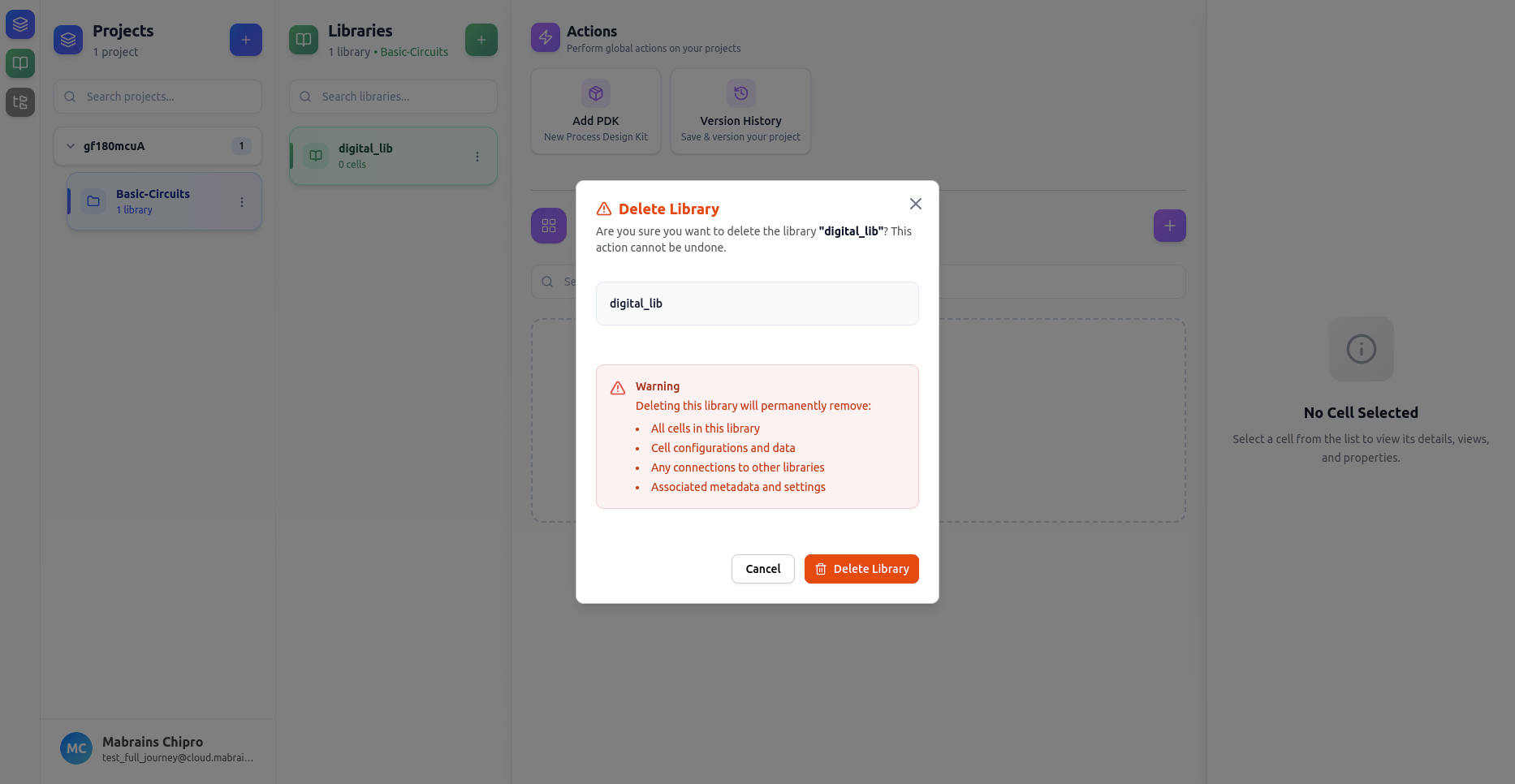Click the Mabrains Chipro user avatar
Screen dimensions: 1515x784
coord(76,748)
